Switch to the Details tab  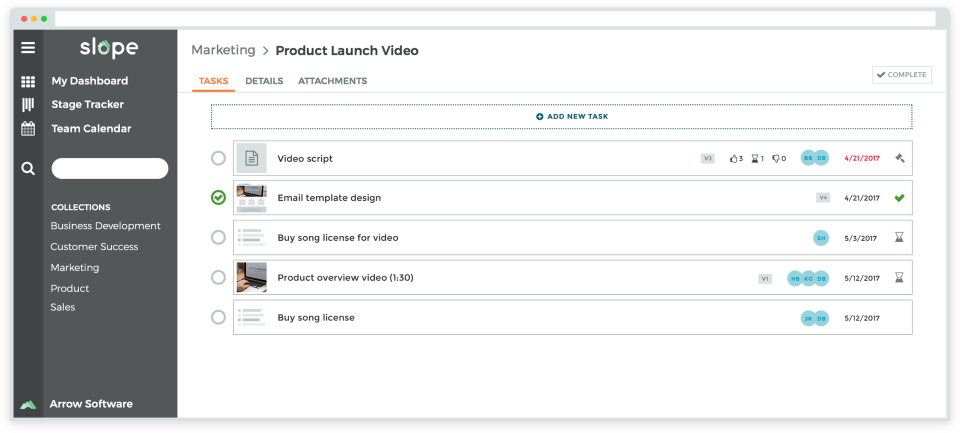tap(264, 81)
